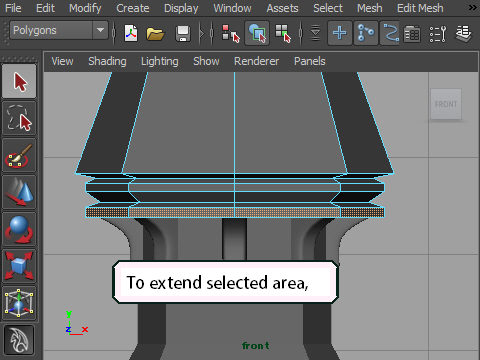
Task: Click the soft modification tool icon
Action: click(19, 340)
